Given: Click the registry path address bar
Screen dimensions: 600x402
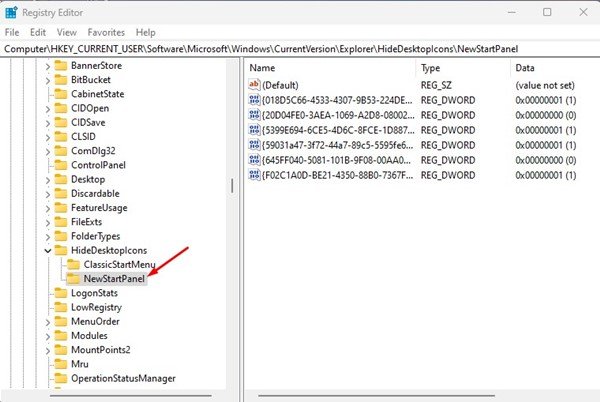Looking at the screenshot, I should [300, 49].
